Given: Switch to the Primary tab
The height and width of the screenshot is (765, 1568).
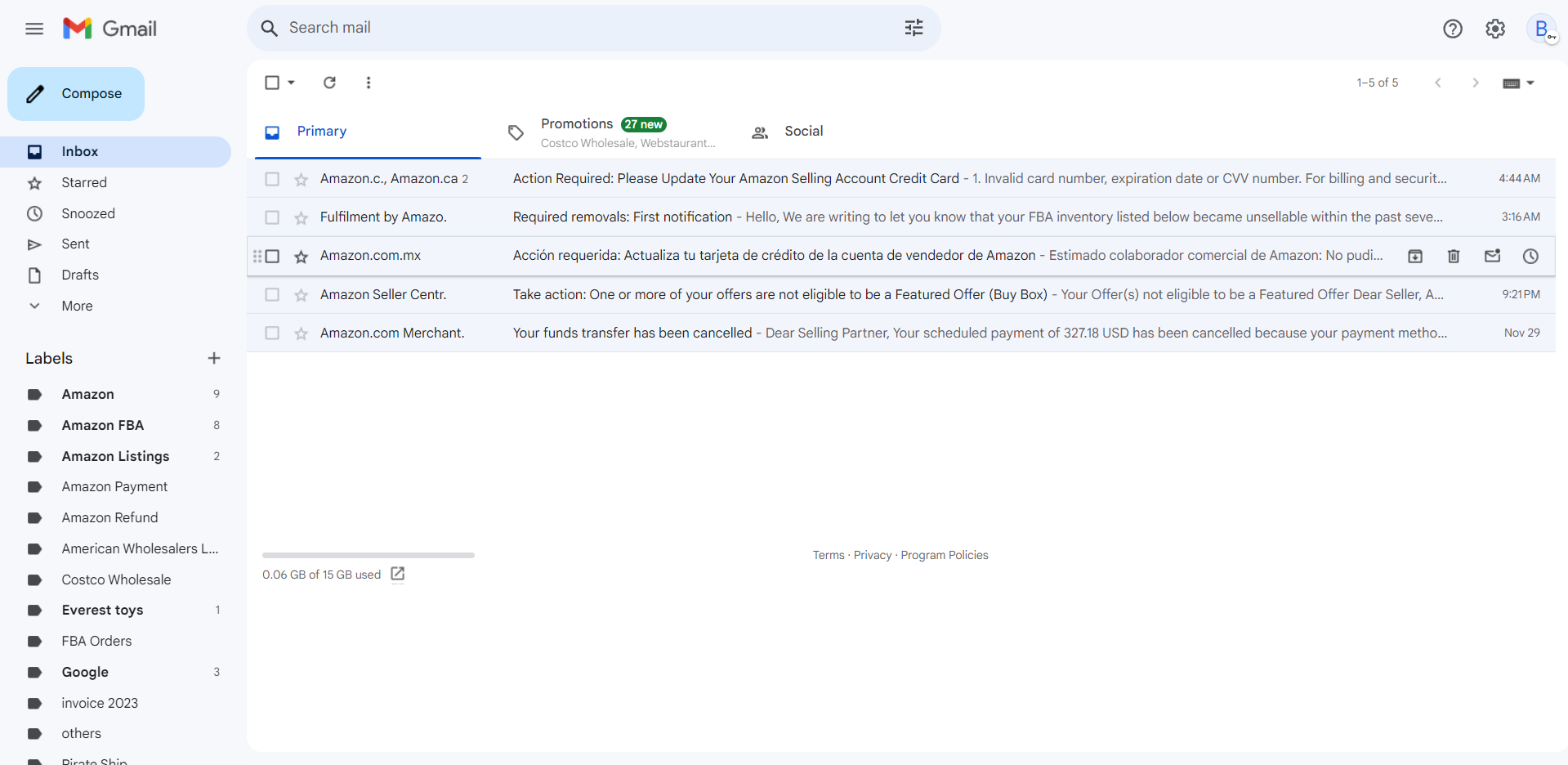Looking at the screenshot, I should coord(369,132).
